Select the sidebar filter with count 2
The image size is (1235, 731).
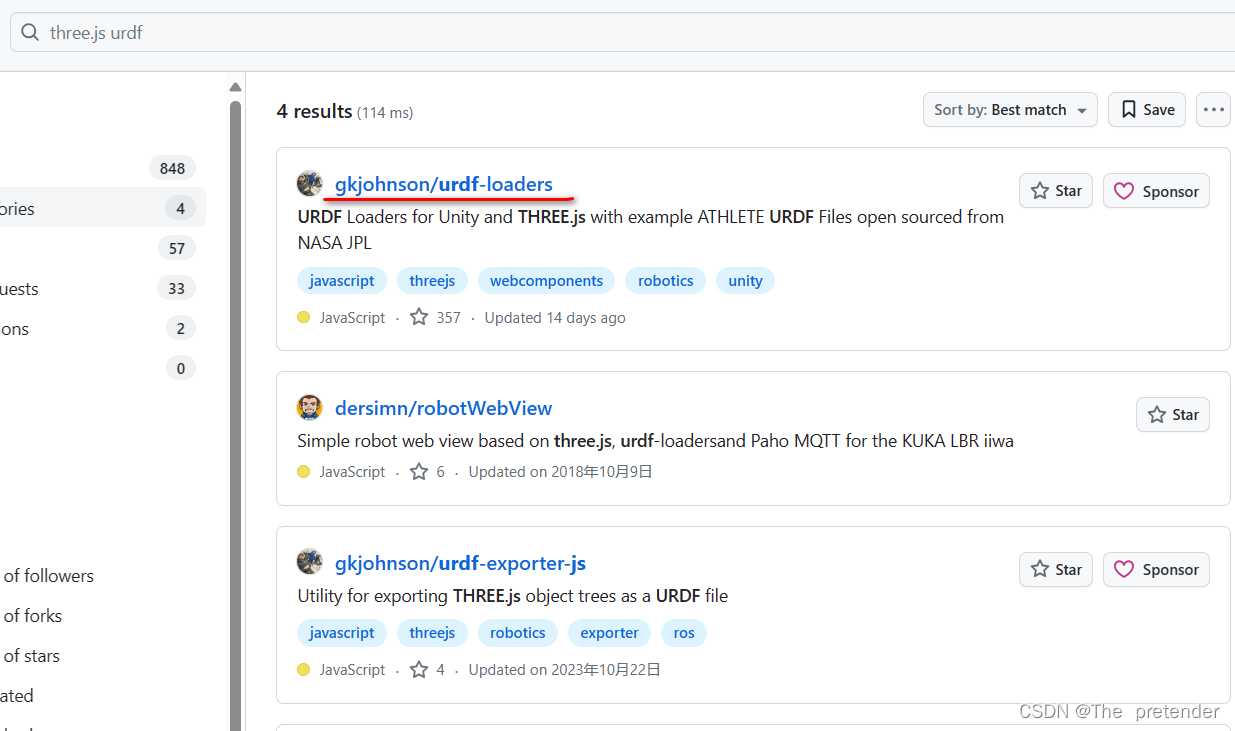[102, 328]
